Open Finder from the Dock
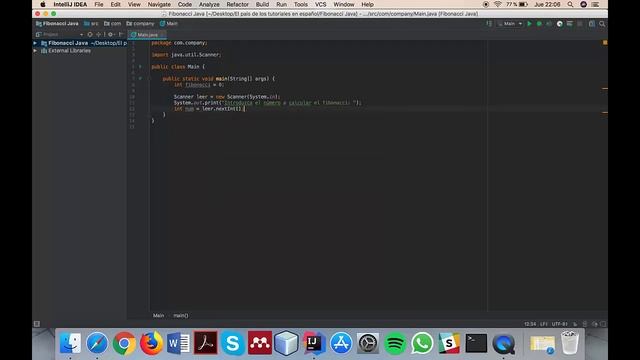The width and height of the screenshot is (640, 360). point(70,343)
